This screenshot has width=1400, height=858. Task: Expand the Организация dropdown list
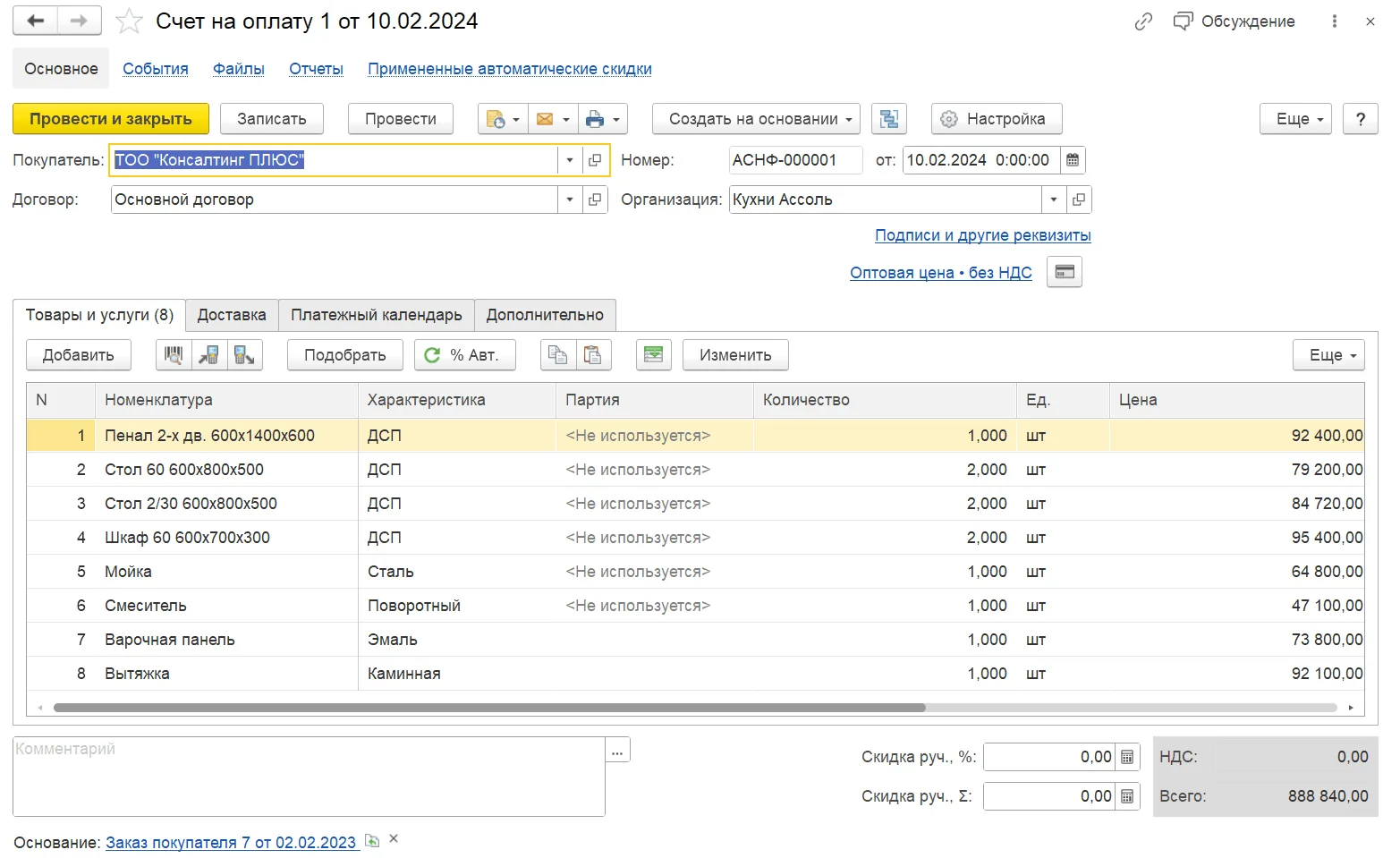[1054, 200]
